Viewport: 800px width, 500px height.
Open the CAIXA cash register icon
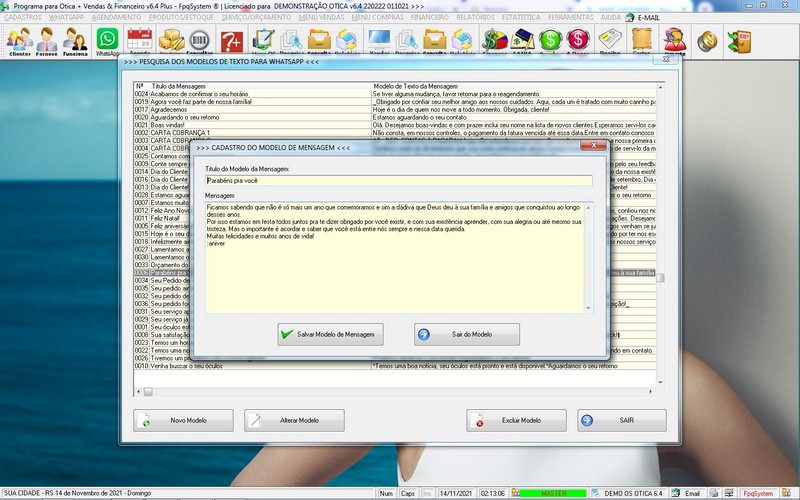pyautogui.click(x=522, y=41)
